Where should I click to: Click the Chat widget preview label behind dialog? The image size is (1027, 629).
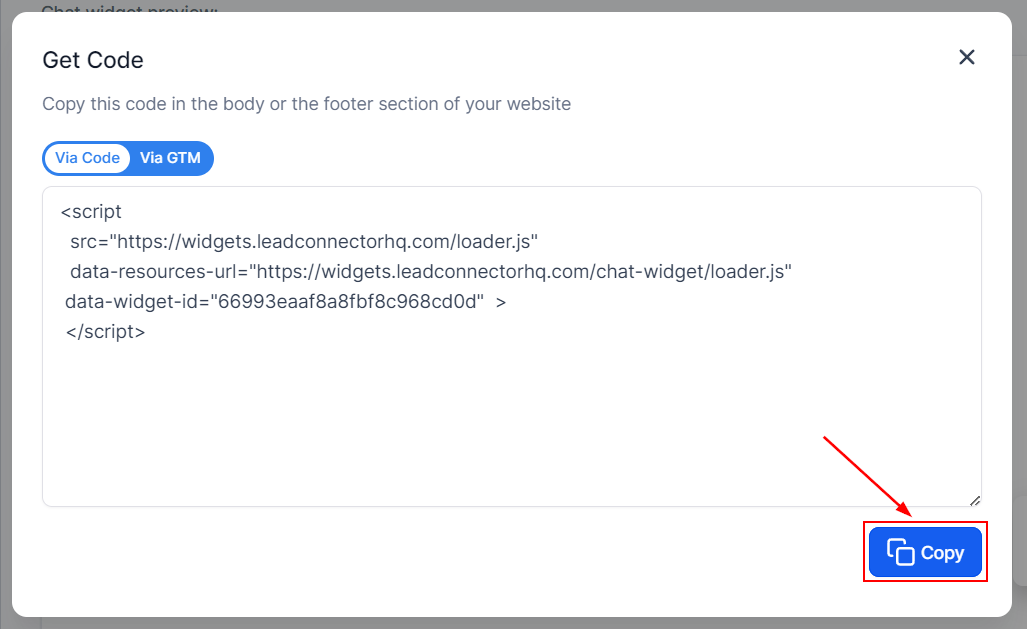tap(130, 9)
